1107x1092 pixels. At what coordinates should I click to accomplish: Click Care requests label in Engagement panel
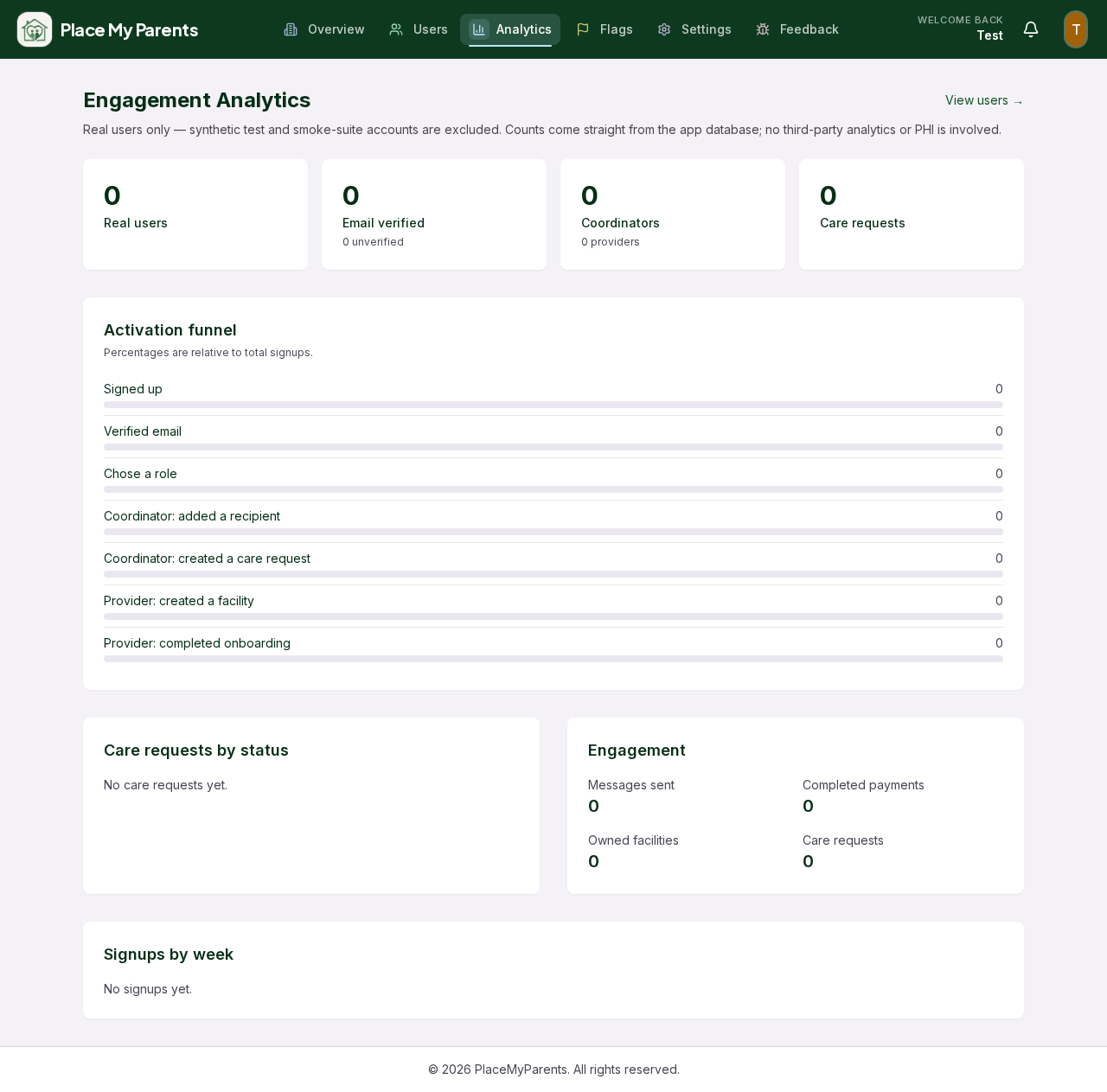tap(843, 840)
